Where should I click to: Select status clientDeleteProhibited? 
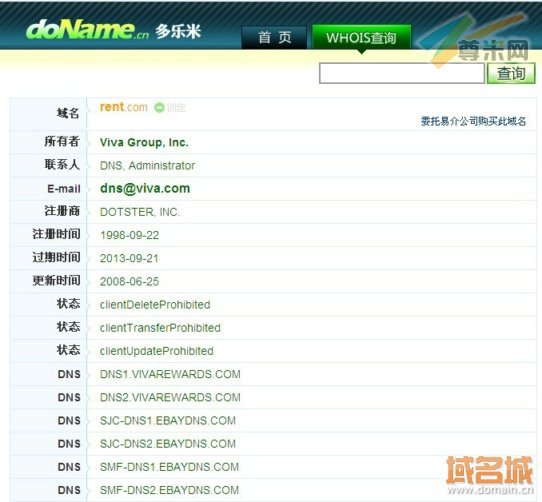click(x=155, y=305)
